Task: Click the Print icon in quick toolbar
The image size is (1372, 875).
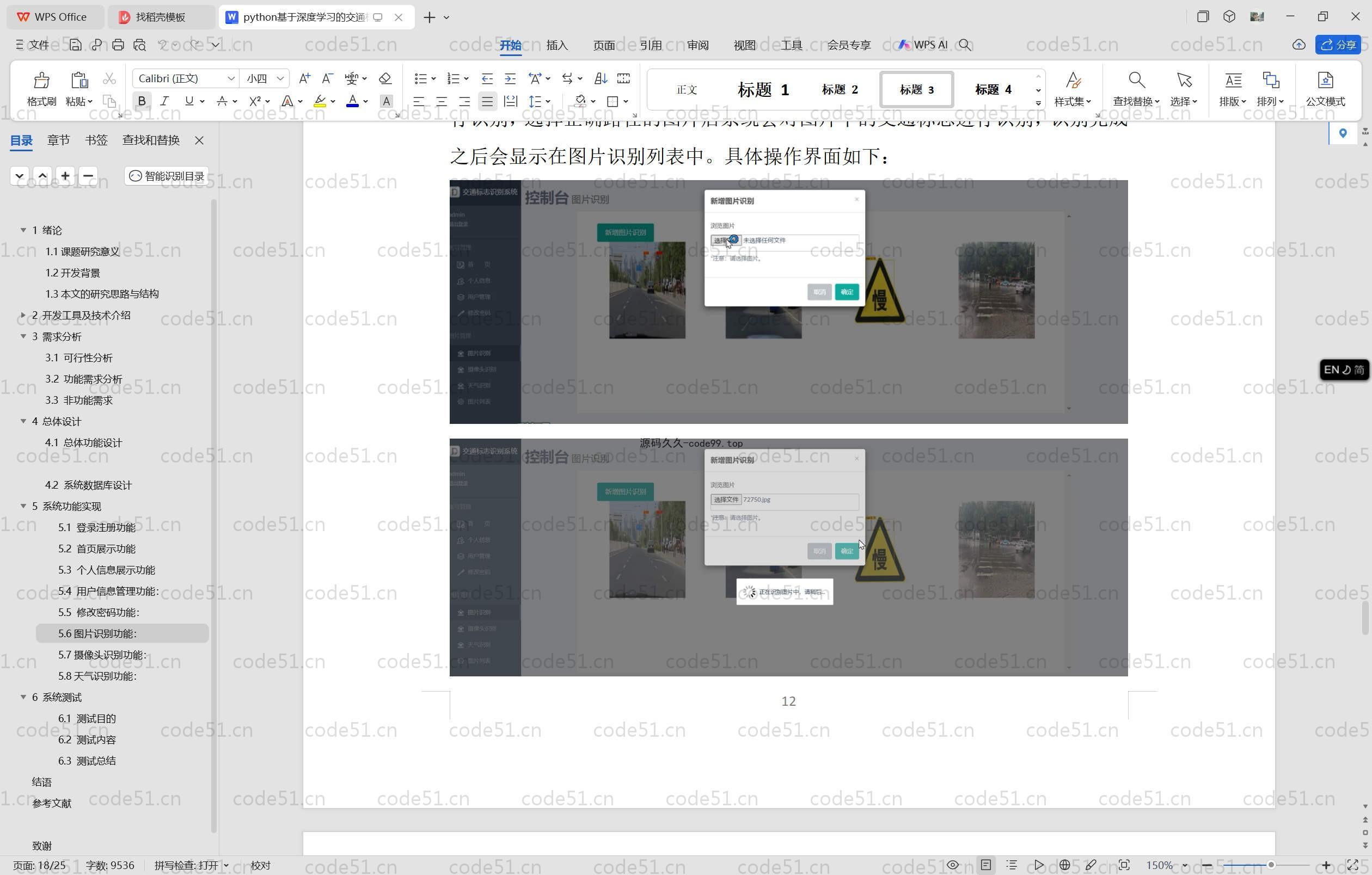Action: tap(118, 45)
